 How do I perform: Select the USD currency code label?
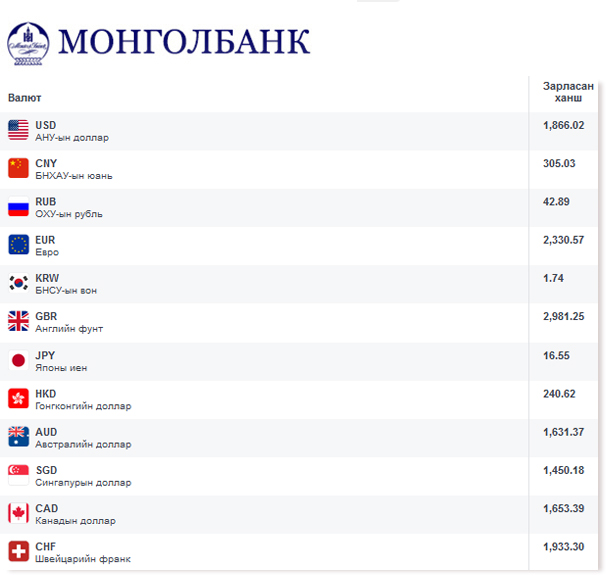46,125
